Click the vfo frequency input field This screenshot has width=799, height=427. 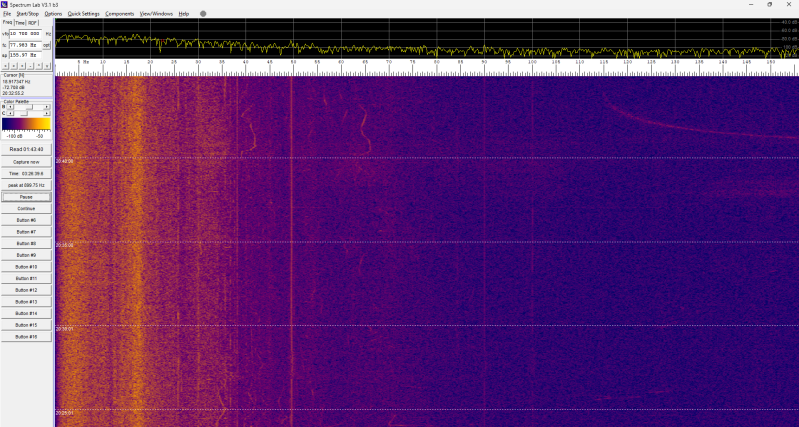[25, 34]
